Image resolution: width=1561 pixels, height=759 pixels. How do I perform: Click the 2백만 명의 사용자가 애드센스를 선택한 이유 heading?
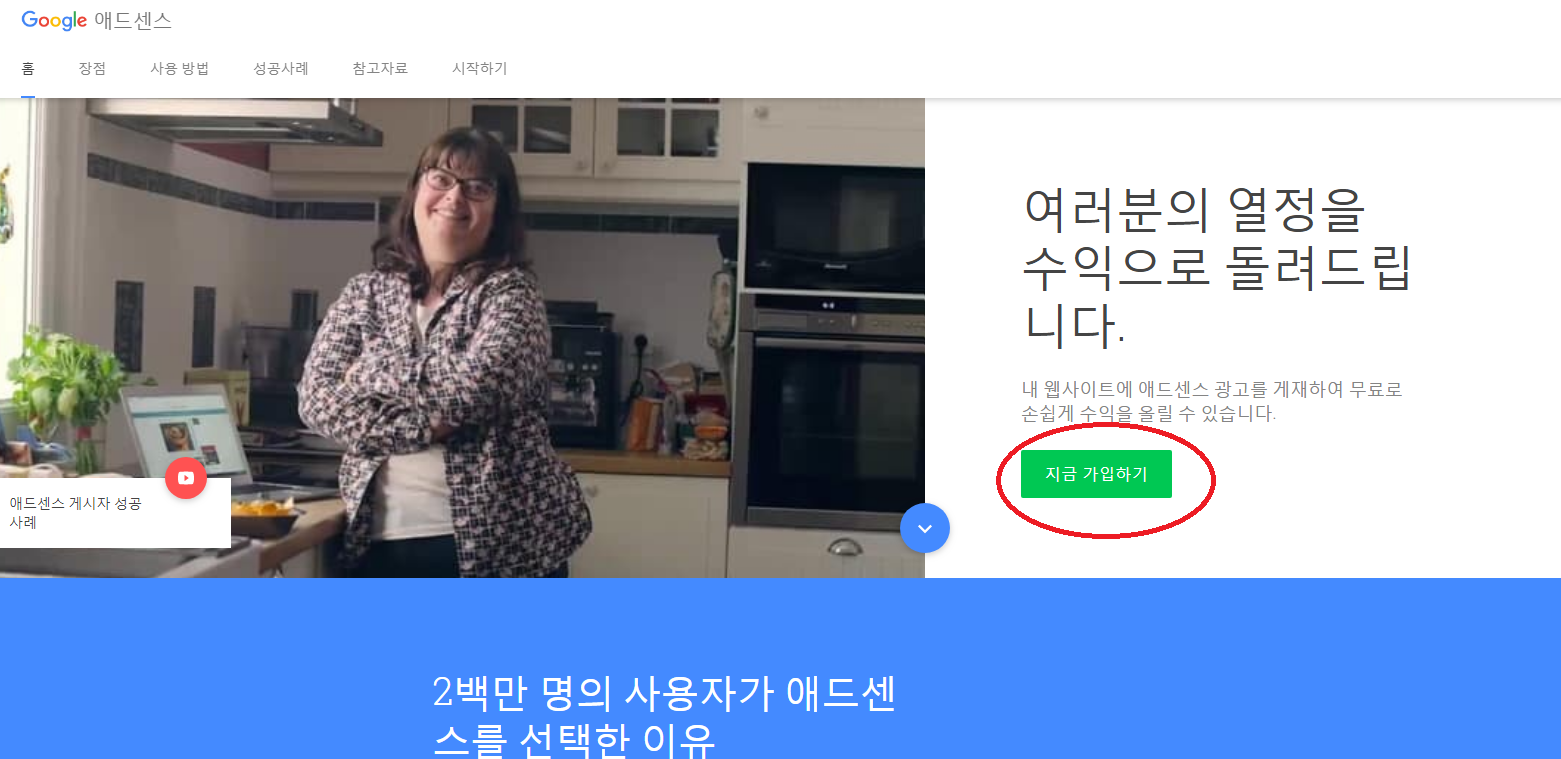tap(664, 718)
